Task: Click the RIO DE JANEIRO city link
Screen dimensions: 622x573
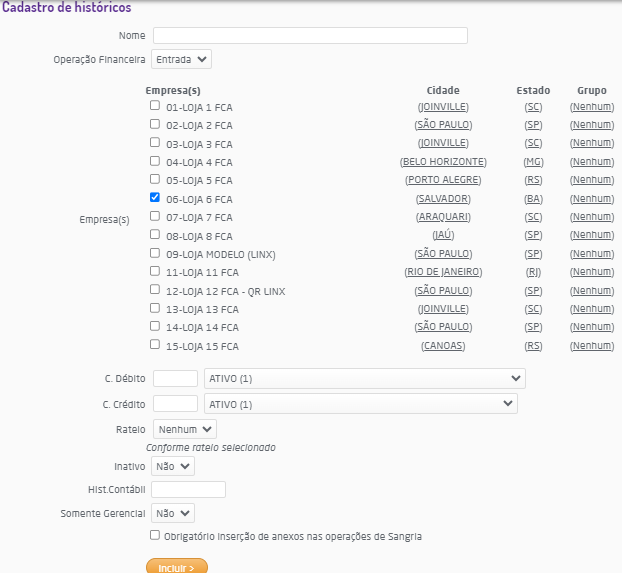Action: pyautogui.click(x=443, y=272)
